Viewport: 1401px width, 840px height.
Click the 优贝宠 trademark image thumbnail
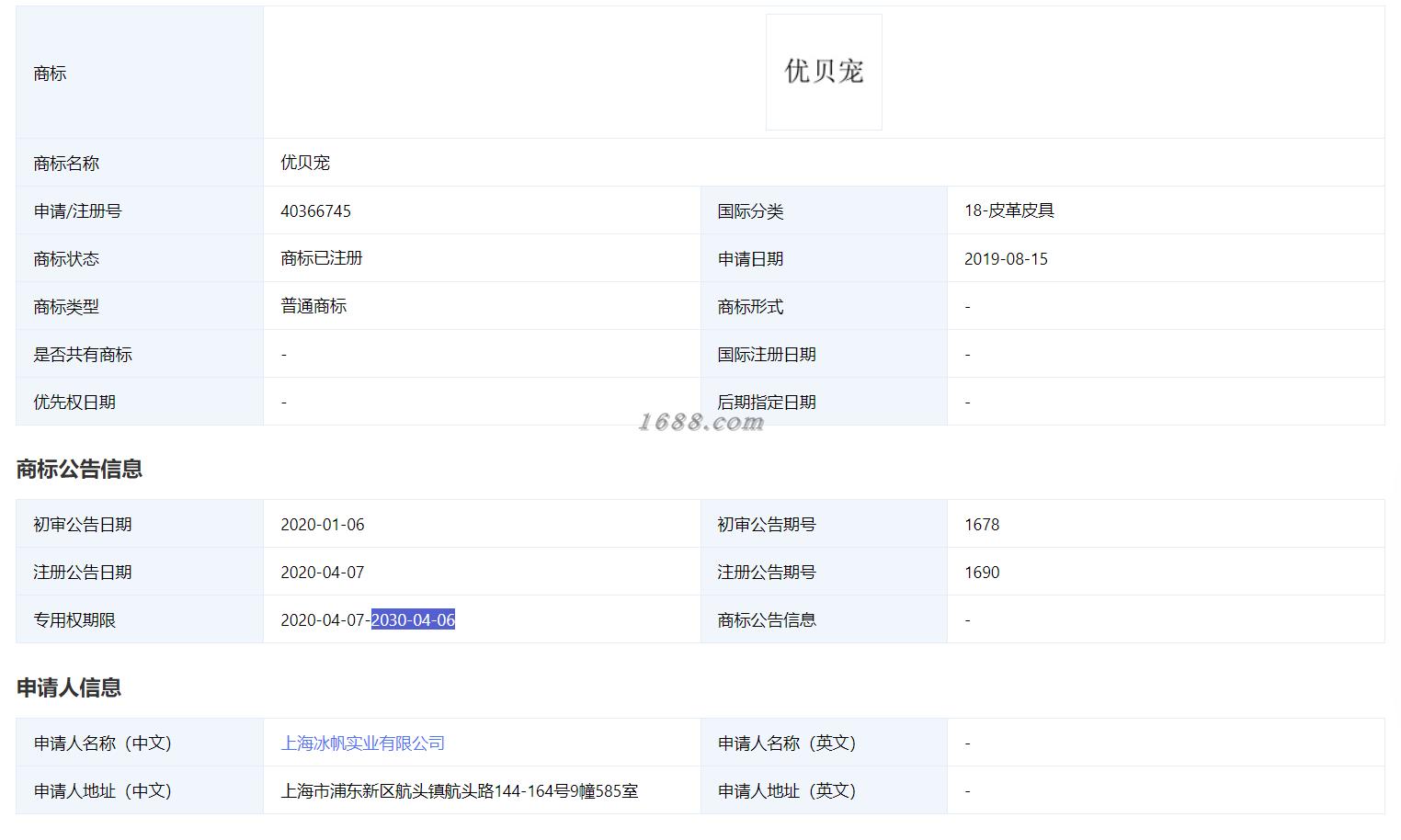[824, 72]
